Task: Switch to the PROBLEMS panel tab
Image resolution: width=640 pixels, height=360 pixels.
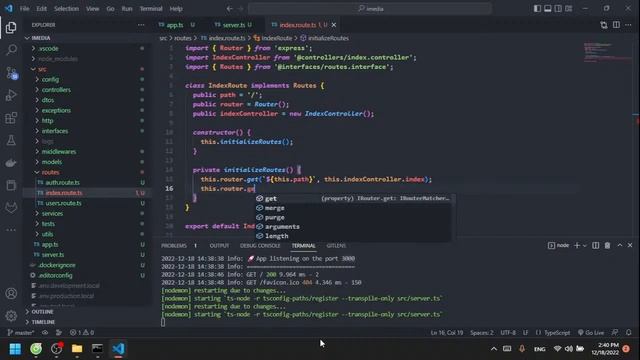Action: [173, 245]
